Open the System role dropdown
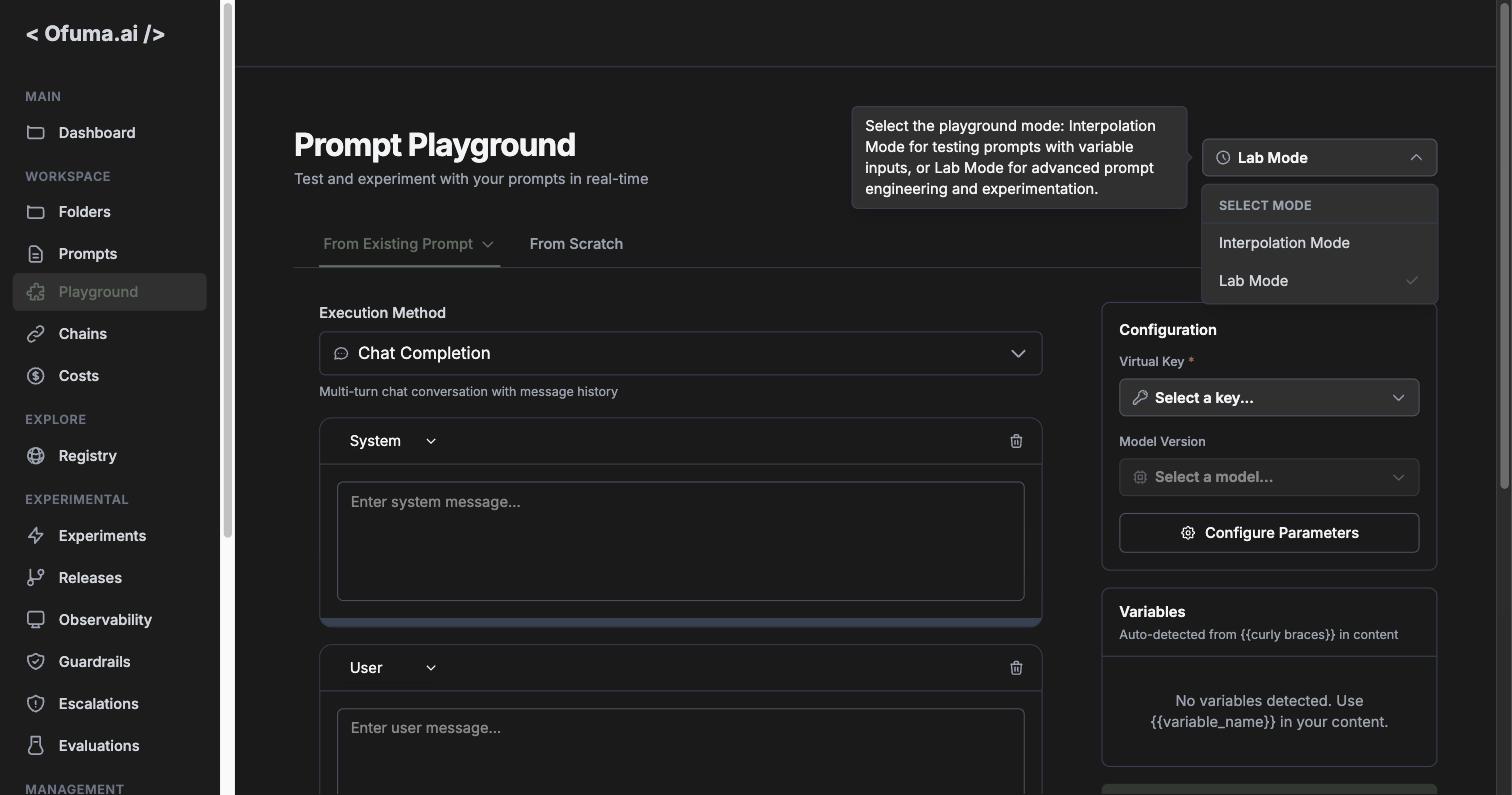This screenshot has width=1512, height=795. pos(393,441)
